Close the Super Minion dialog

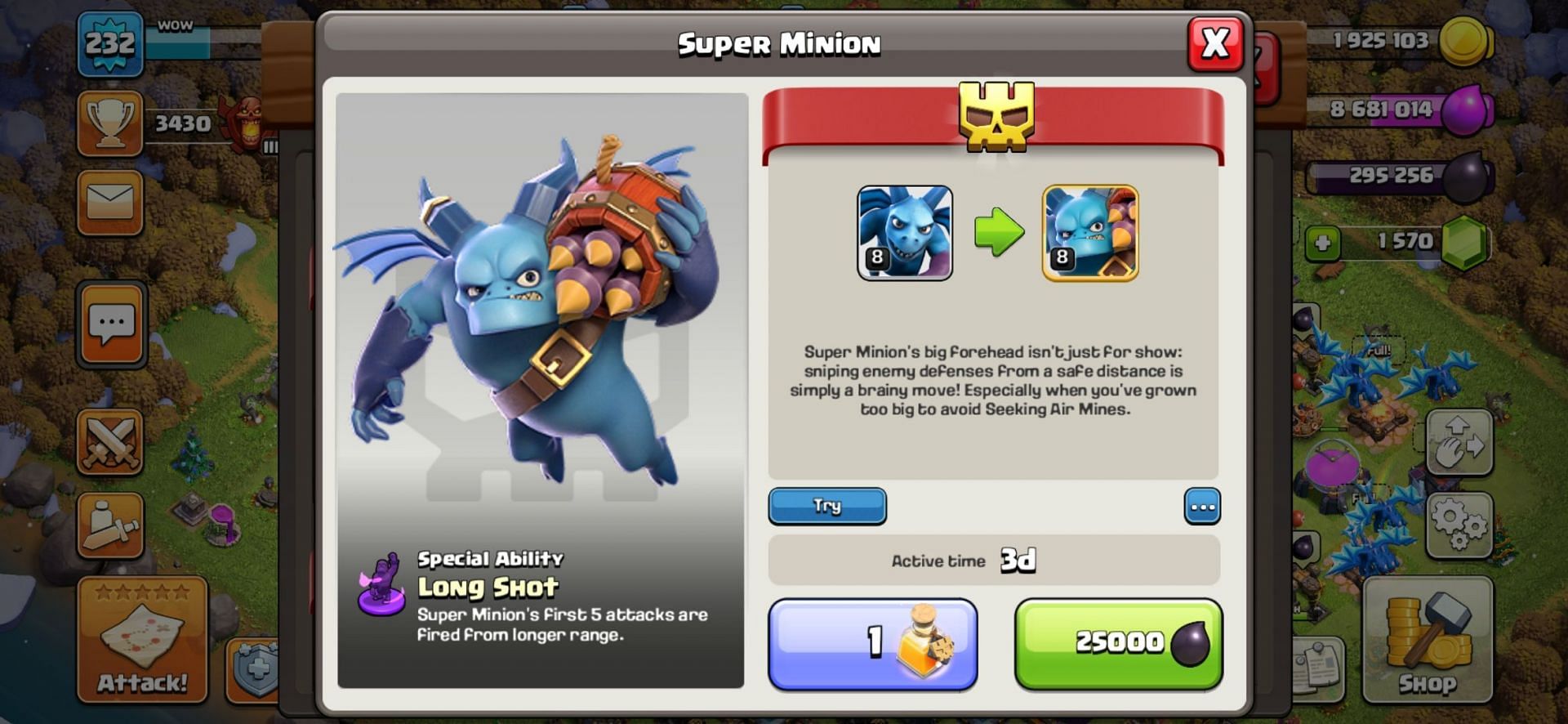point(1215,43)
